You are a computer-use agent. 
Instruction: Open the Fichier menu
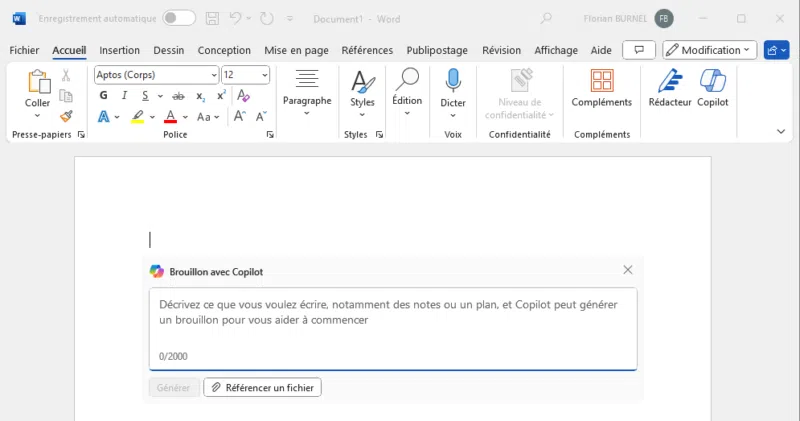pyautogui.click(x=24, y=50)
